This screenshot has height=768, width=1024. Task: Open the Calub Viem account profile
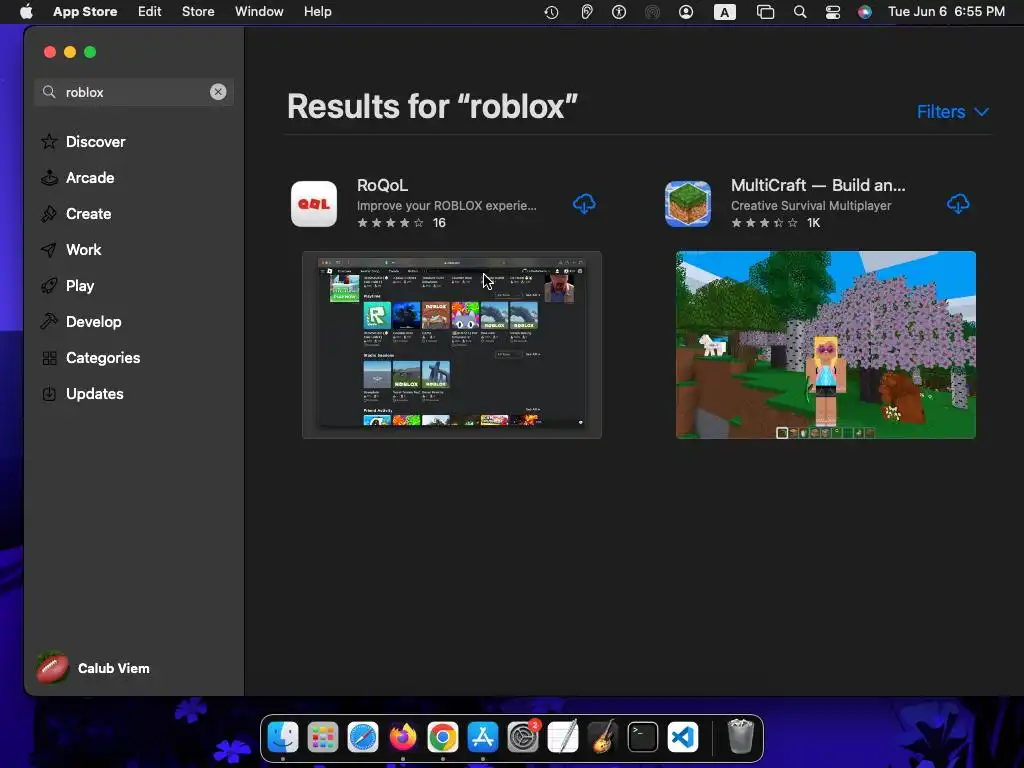93,668
